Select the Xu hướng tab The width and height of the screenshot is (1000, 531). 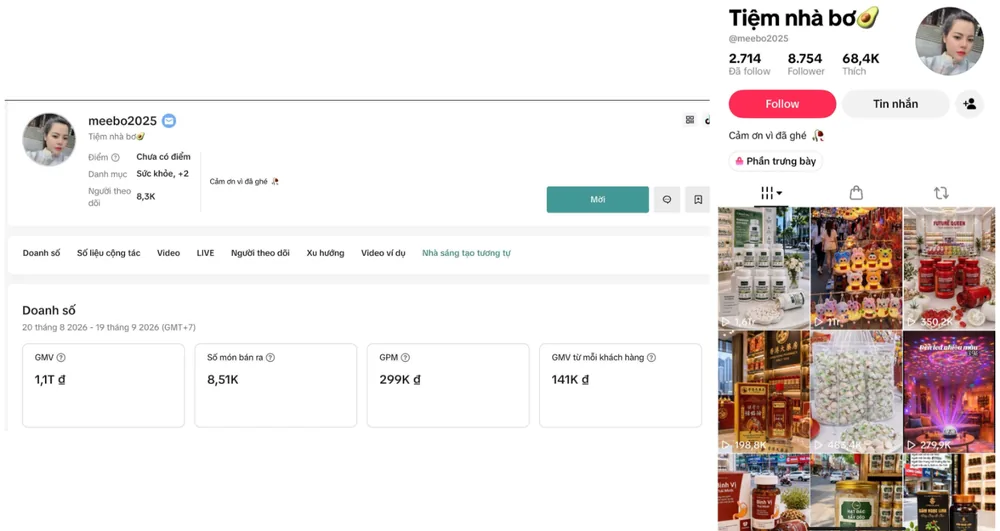325,253
